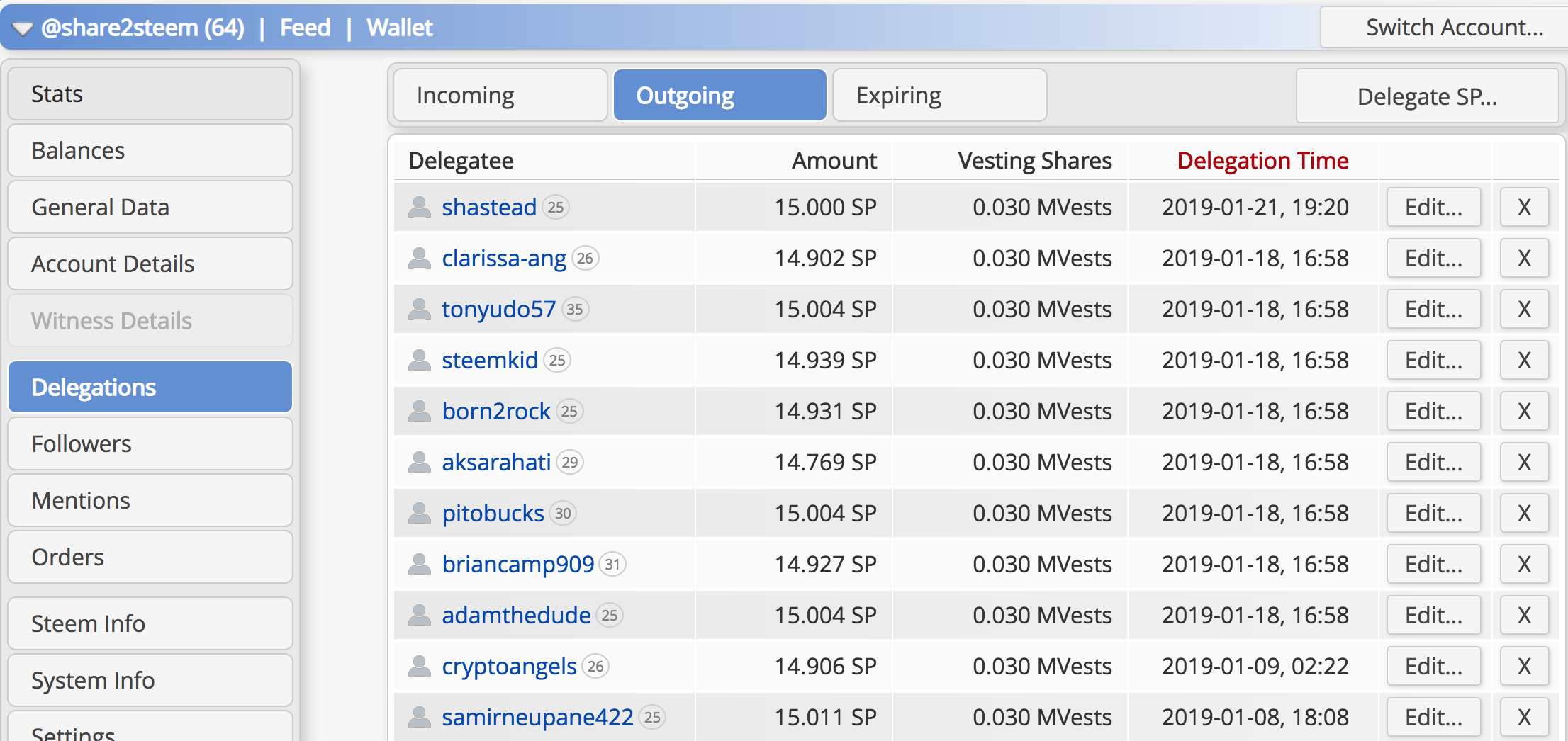Edit the delegation to born2rock

1433,412
